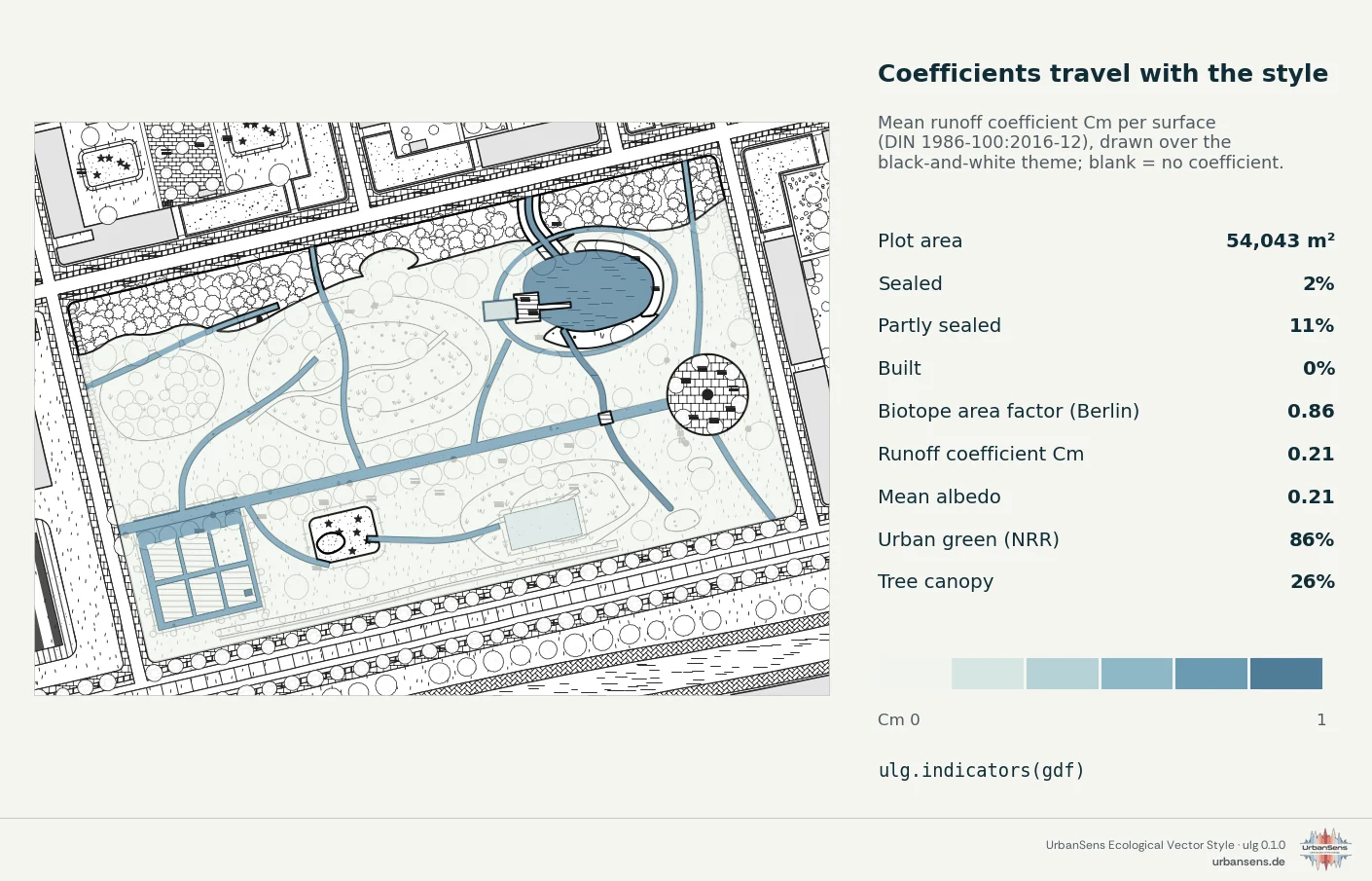Select the lightest Cm legend swatch
Image resolution: width=1372 pixels, height=881 pixels.
point(914,674)
